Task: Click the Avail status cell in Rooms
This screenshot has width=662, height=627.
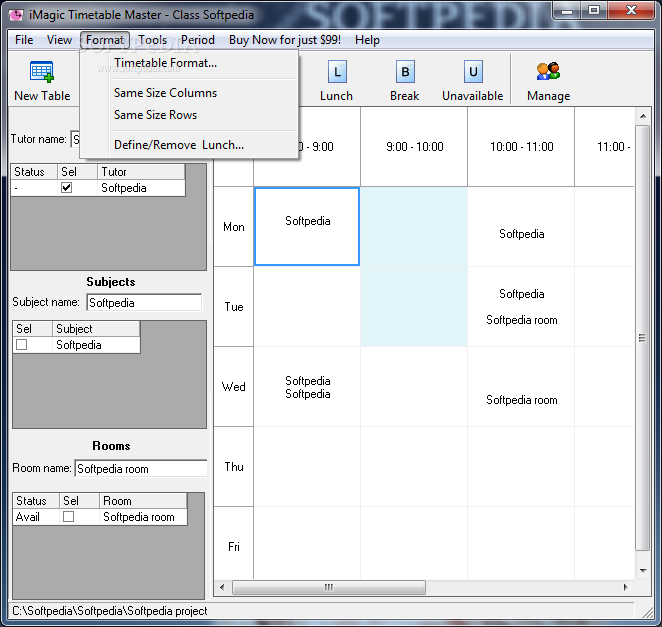Action: pos(35,517)
